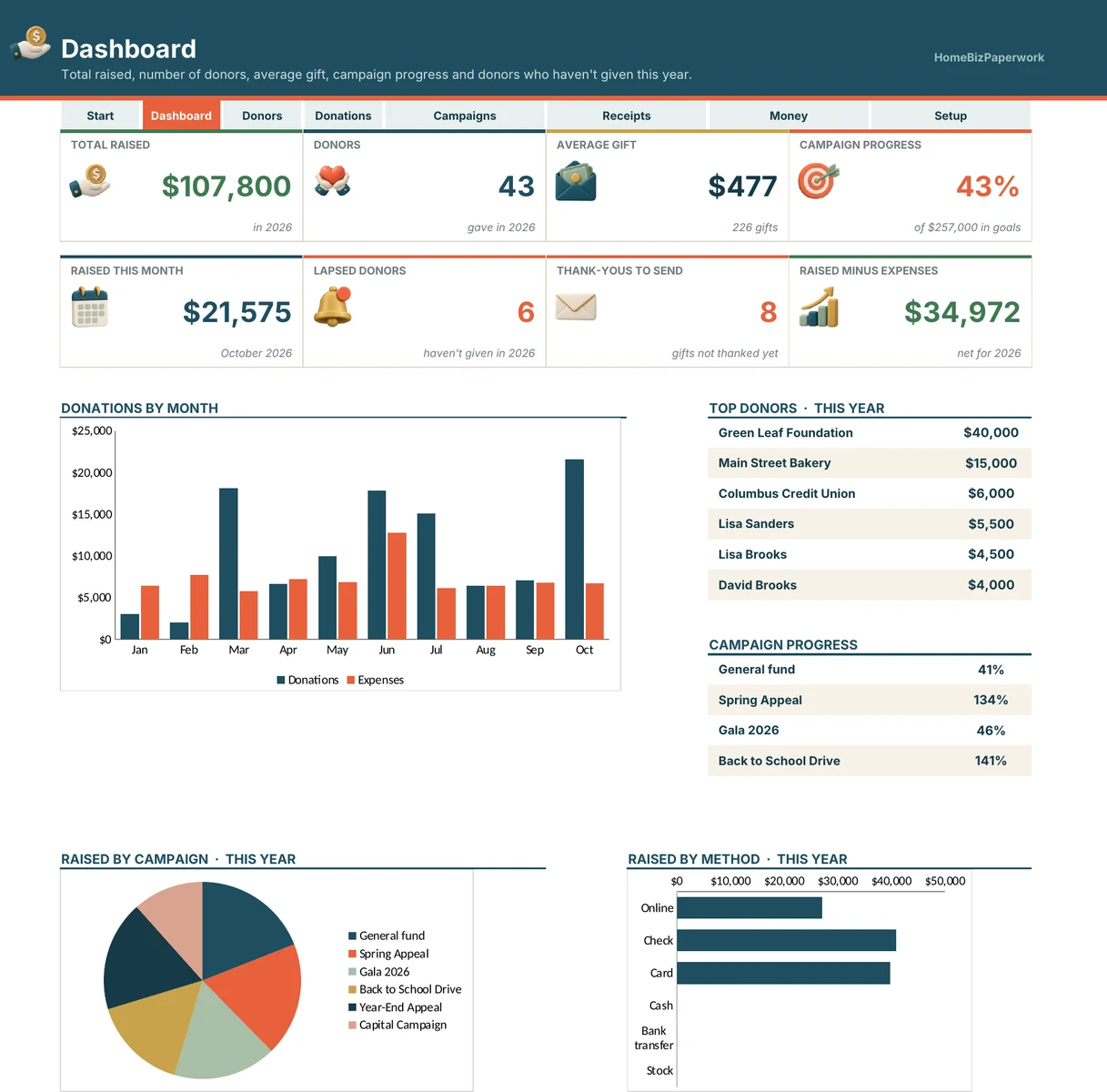
Task: Click the Total Raised coin hand icon
Action: [90, 181]
